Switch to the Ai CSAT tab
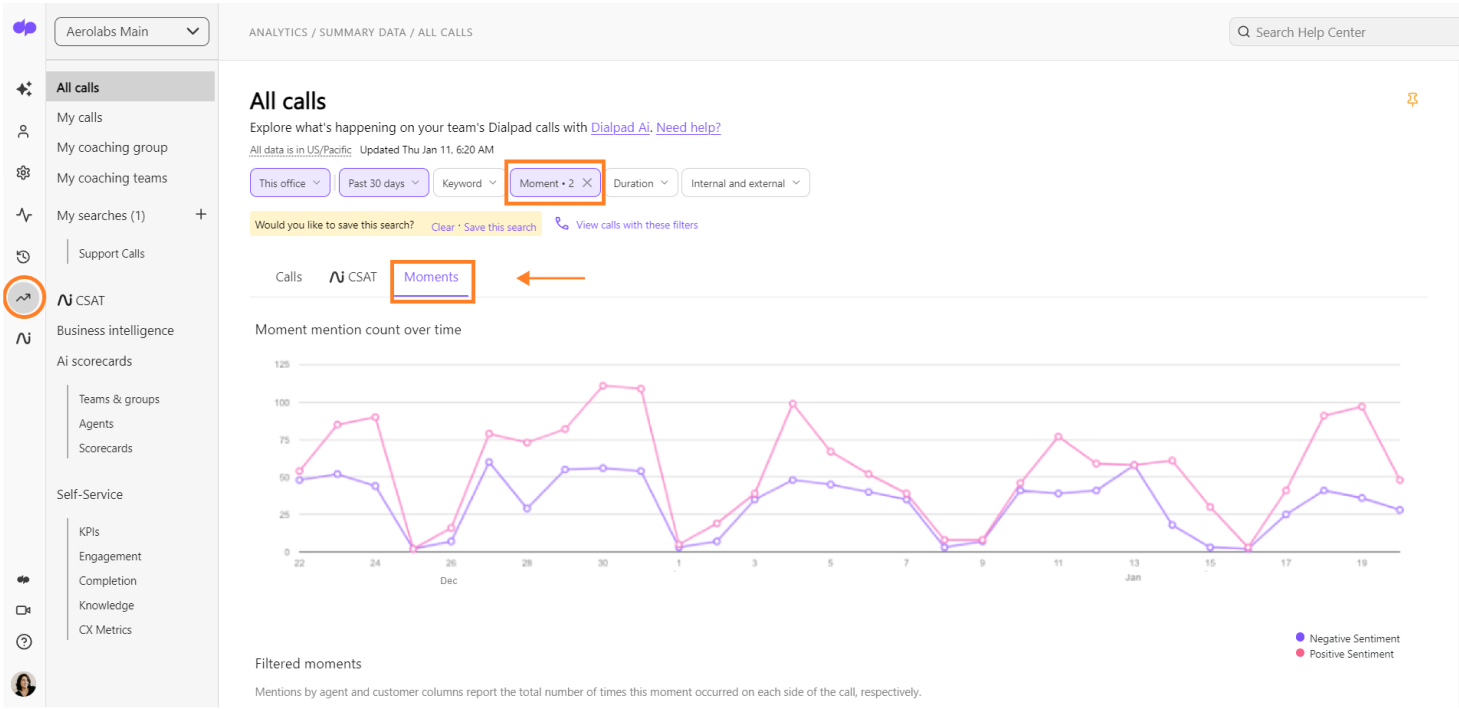 353,277
